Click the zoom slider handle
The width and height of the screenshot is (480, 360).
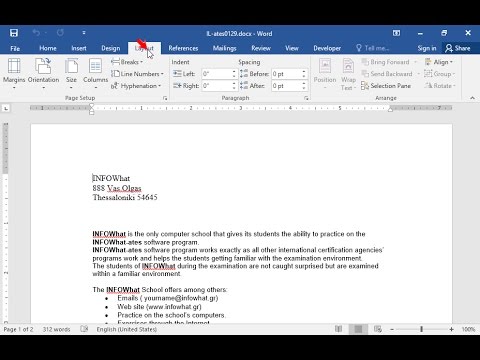coord(422,329)
